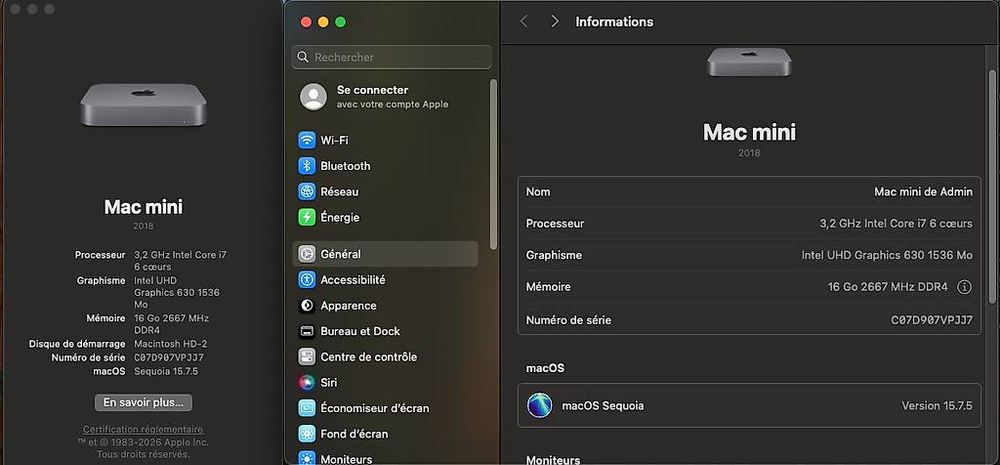The height and width of the screenshot is (465, 1000).
Task: Select Énergie label in sidebar
Action: (340, 218)
